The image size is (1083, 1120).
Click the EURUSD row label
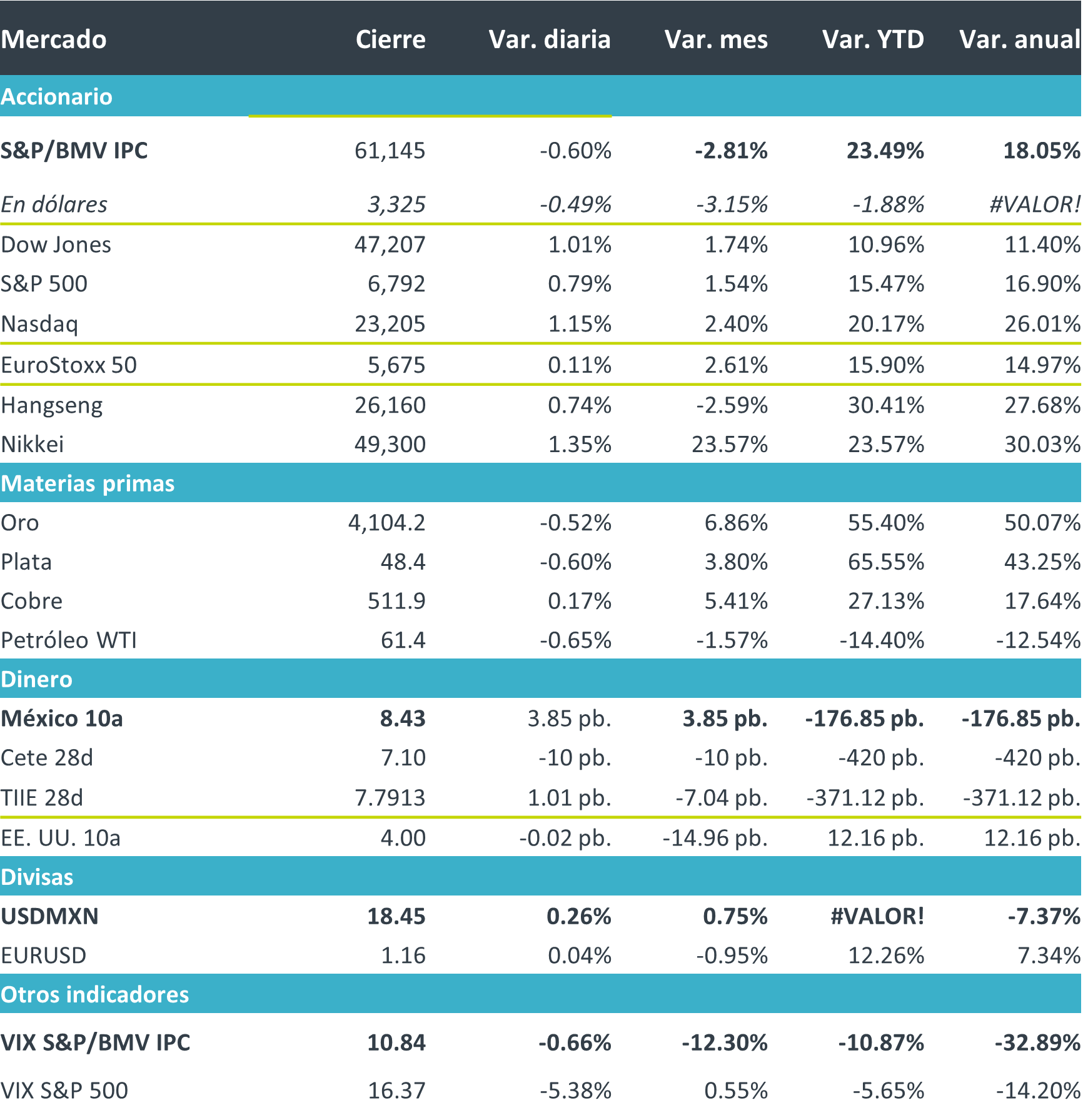(43, 956)
